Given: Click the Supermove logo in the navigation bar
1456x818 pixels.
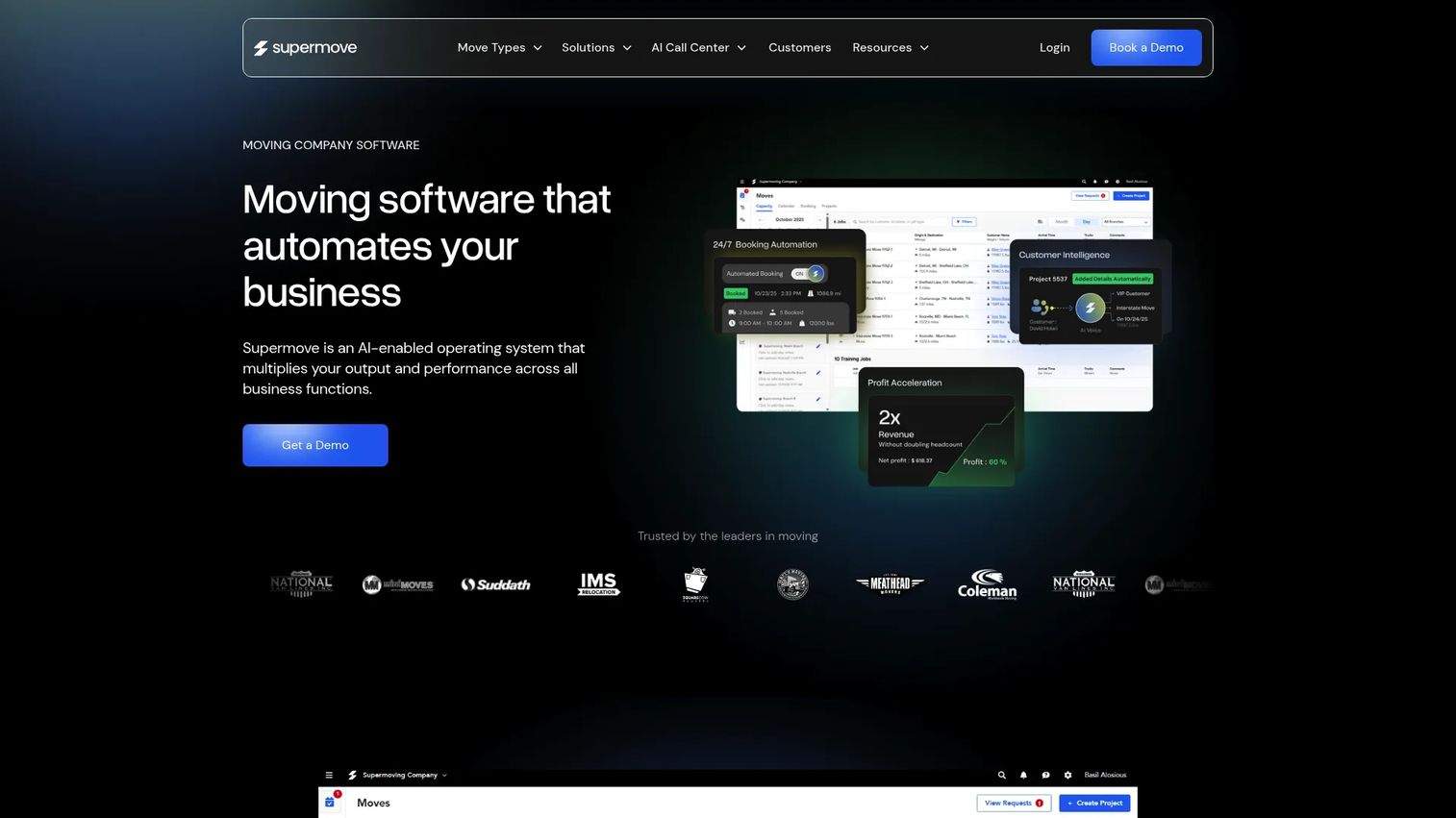Looking at the screenshot, I should click(x=305, y=48).
